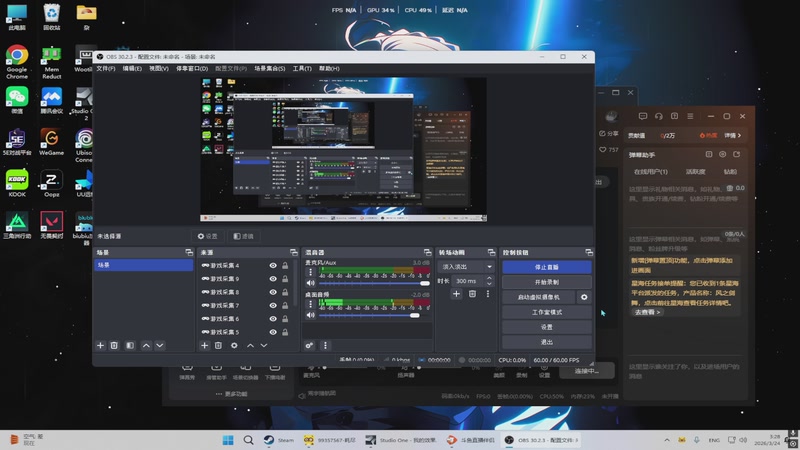Image resolution: width=800 pixels, height=450 pixels.
Task: Open transition properties three-dot menu
Action: click(x=488, y=294)
